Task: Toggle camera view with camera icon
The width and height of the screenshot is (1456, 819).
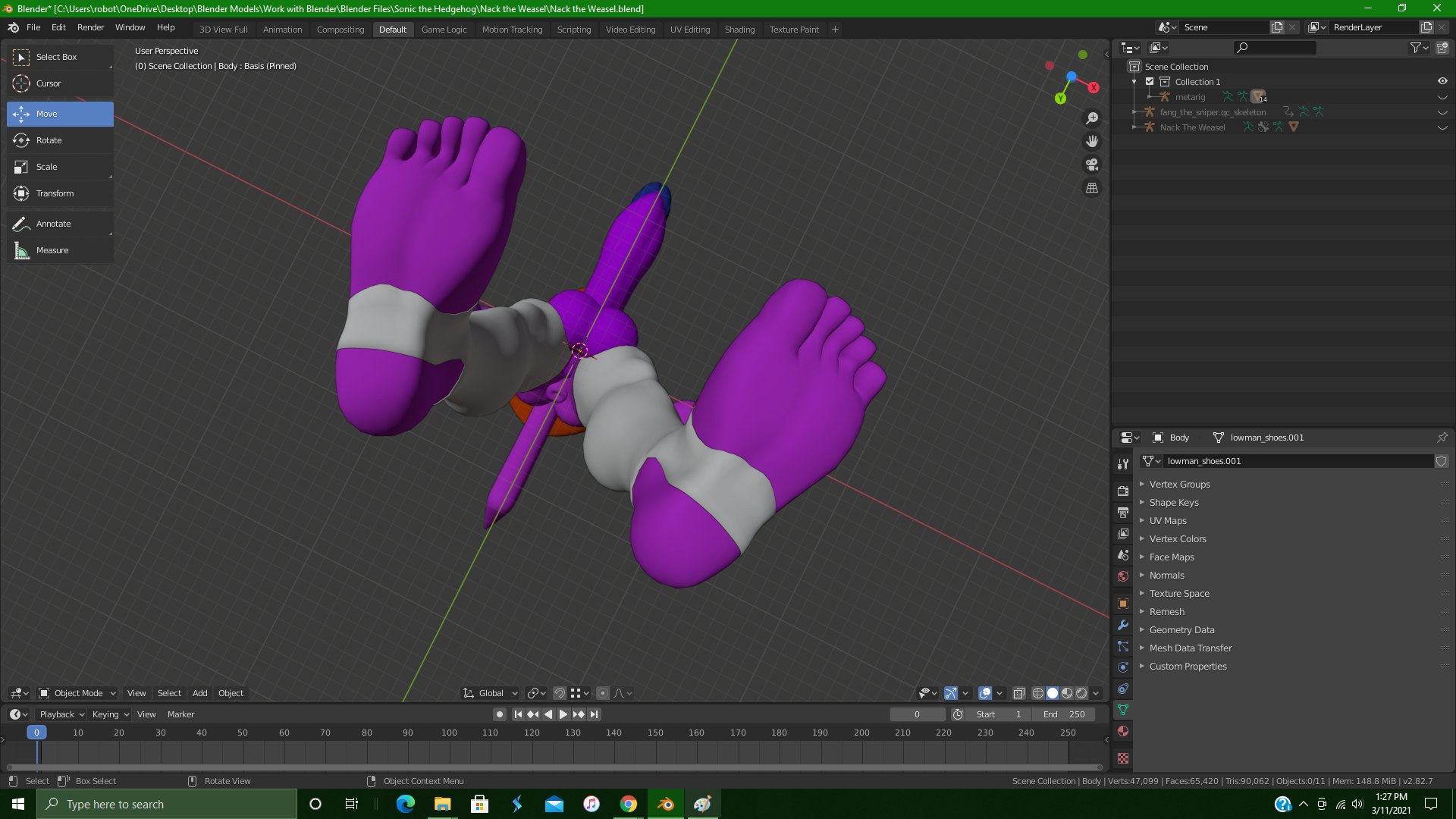Action: point(1092,165)
